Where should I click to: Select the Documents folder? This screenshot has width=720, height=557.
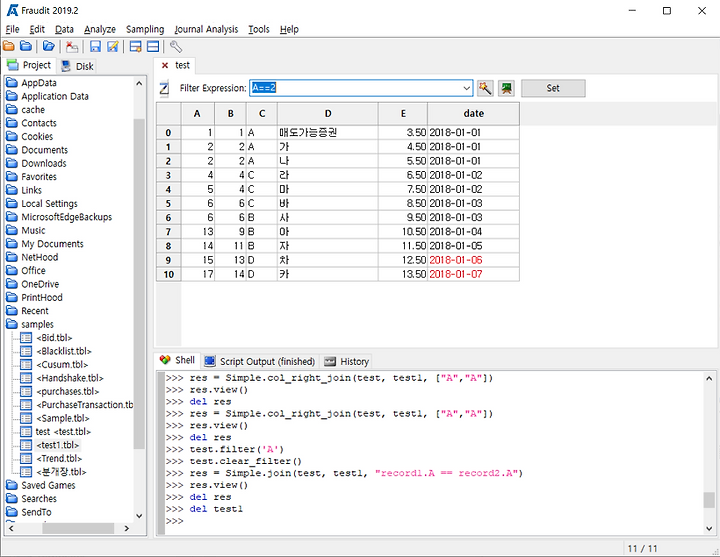45,150
